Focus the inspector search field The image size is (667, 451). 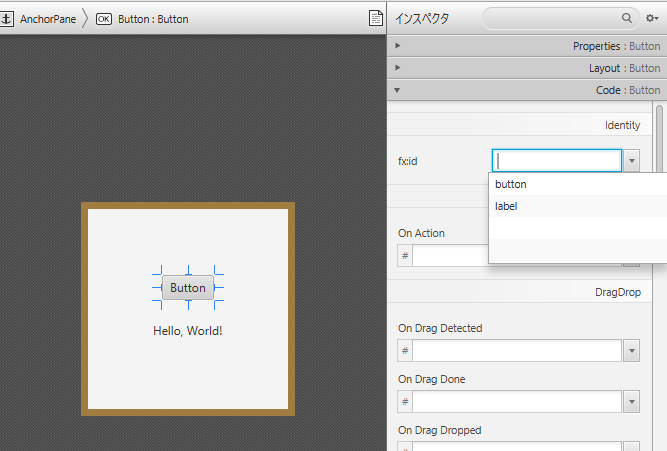561,18
